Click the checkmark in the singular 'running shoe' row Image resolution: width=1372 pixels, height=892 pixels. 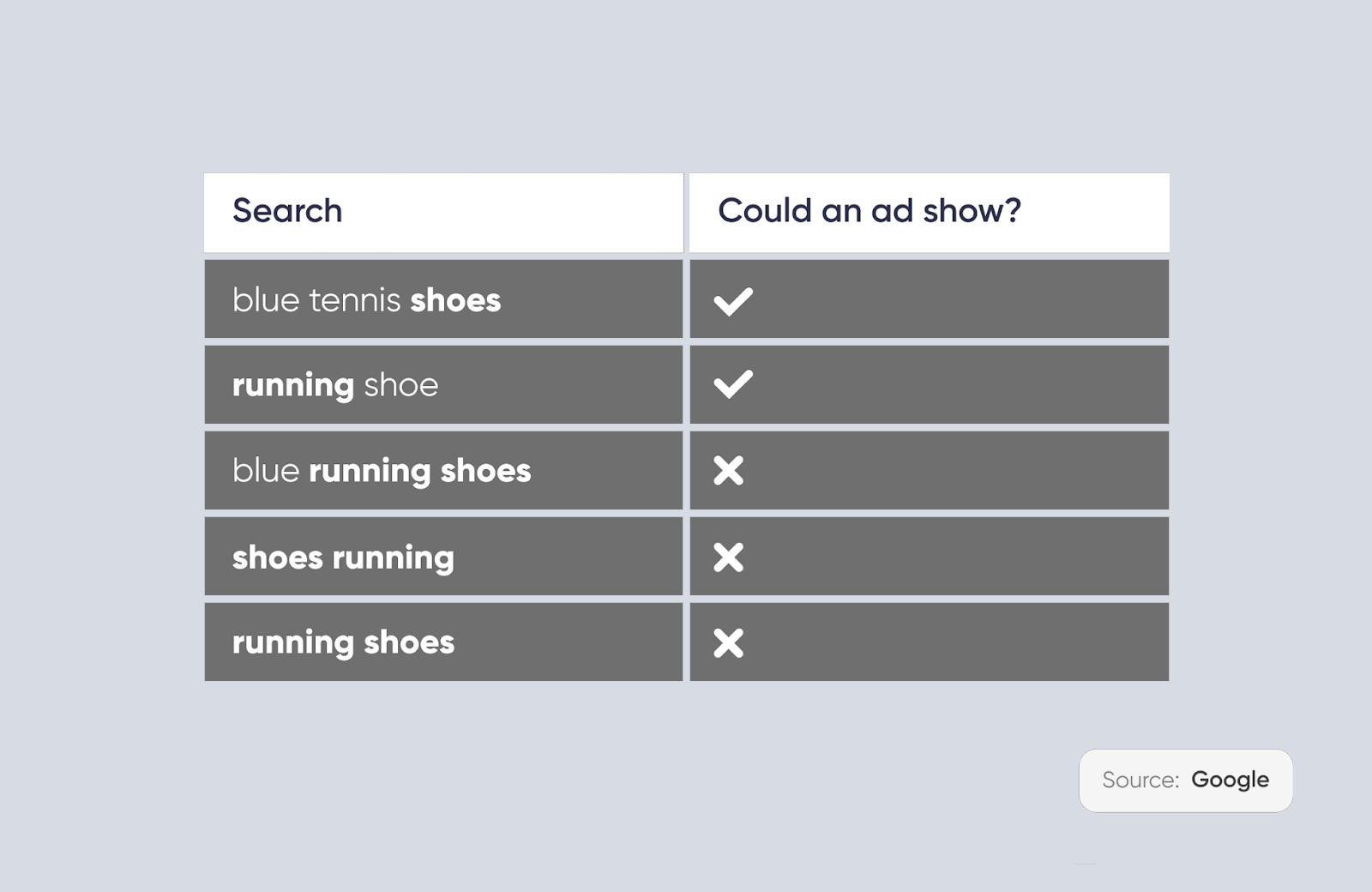pos(733,384)
